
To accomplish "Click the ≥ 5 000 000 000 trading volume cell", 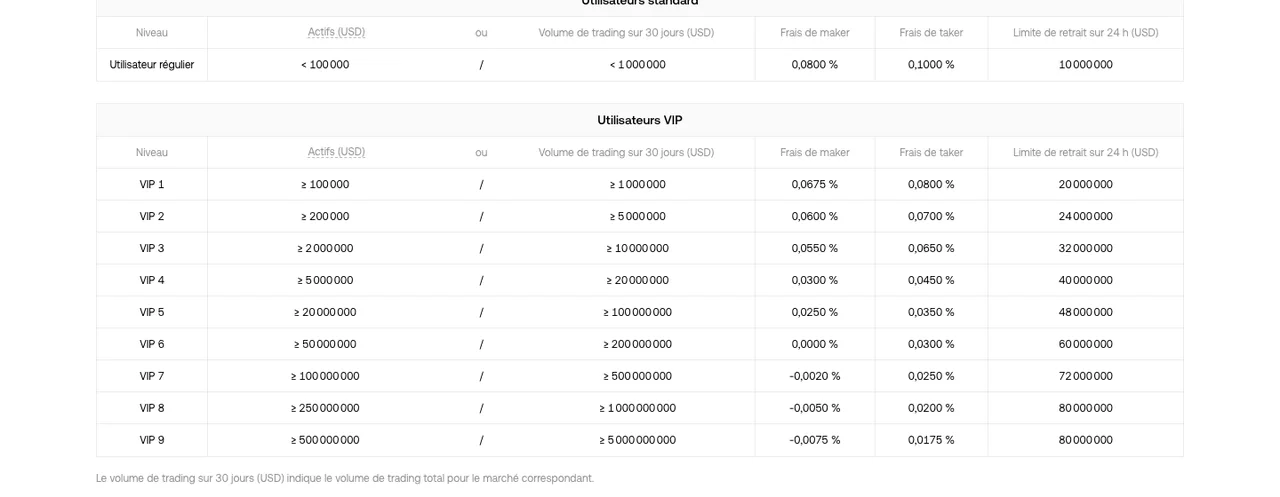I will [638, 440].
